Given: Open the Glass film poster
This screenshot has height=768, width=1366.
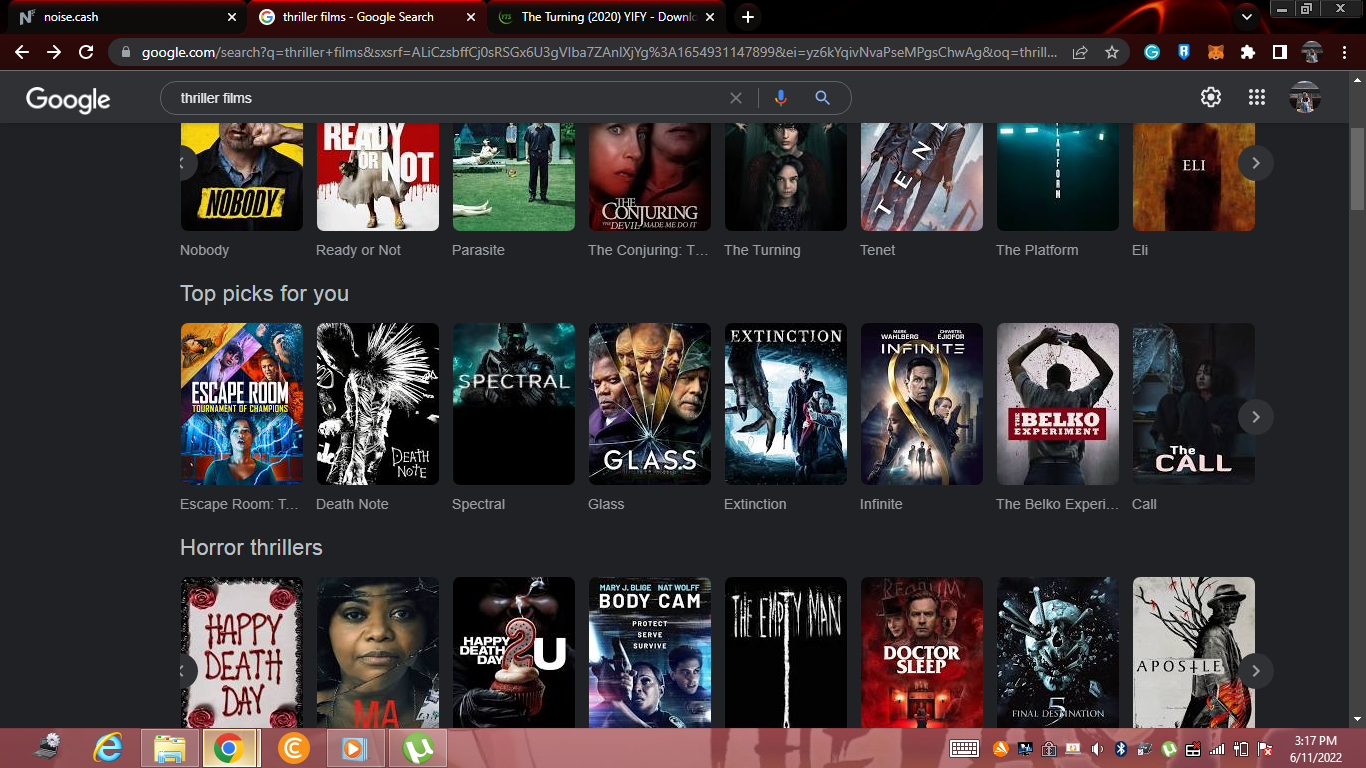Looking at the screenshot, I should [650, 404].
